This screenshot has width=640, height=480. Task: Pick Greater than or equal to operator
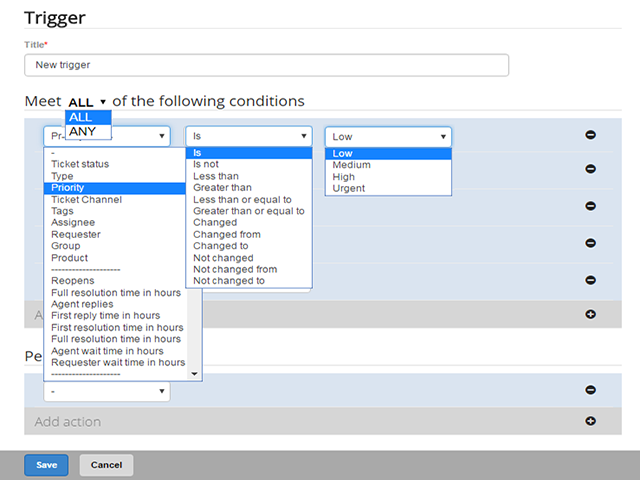click(x=249, y=211)
